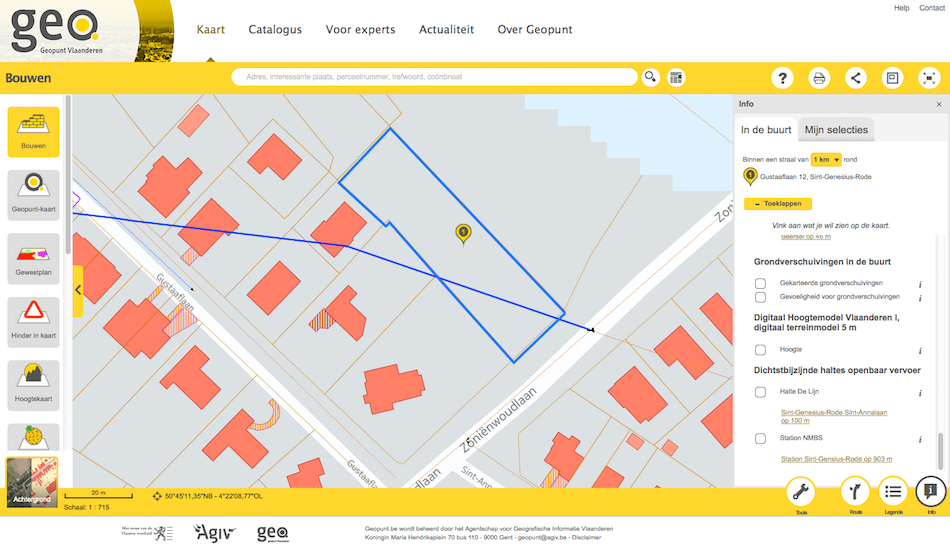Click the Contact link at top right

pyautogui.click(x=932, y=8)
